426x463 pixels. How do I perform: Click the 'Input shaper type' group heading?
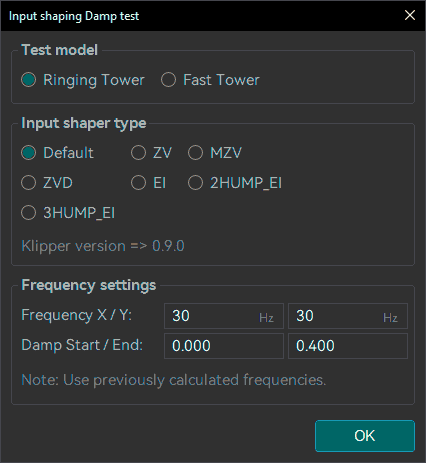tap(84, 123)
